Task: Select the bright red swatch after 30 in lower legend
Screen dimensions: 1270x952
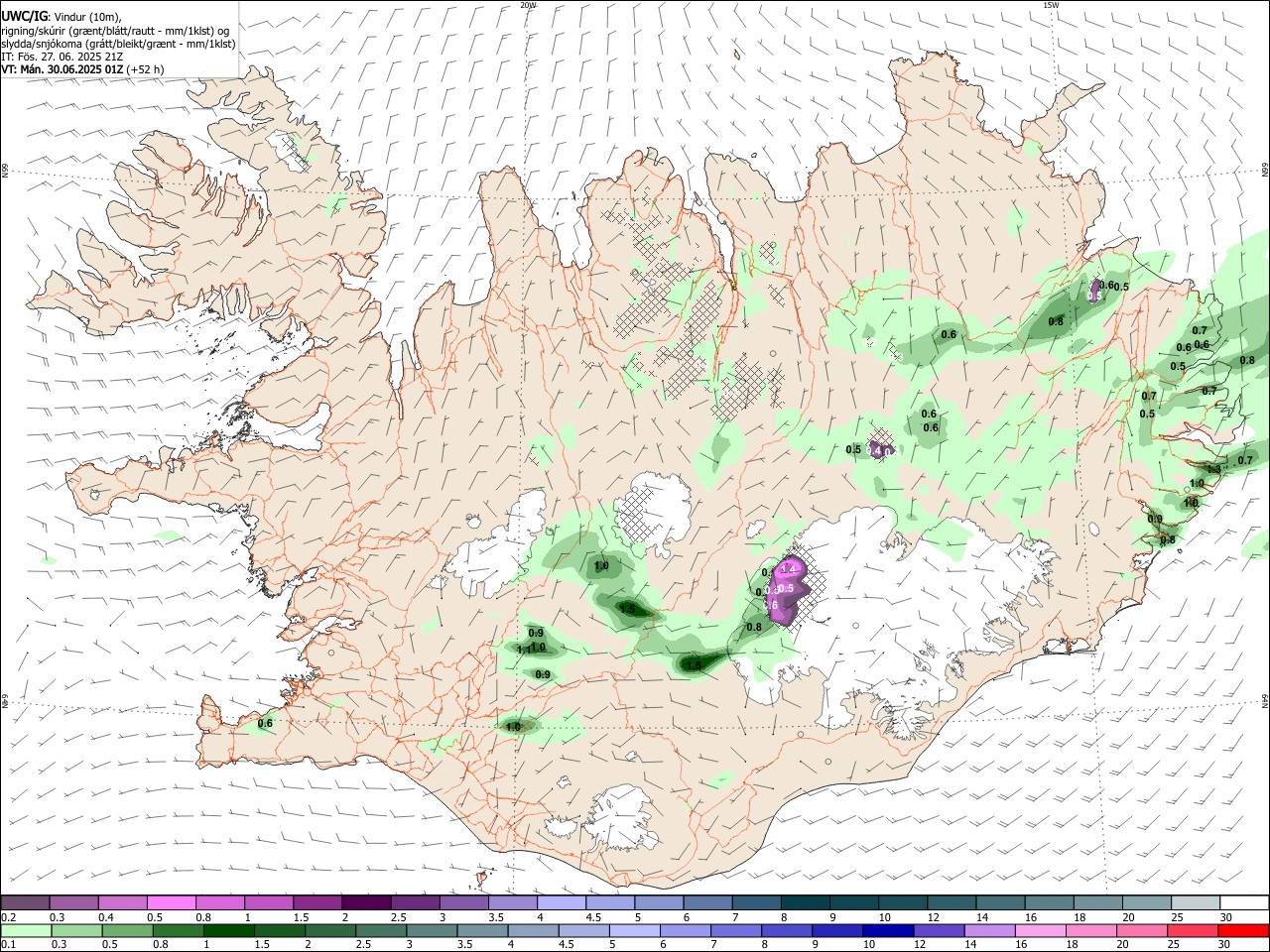Action: pyautogui.click(x=1244, y=930)
